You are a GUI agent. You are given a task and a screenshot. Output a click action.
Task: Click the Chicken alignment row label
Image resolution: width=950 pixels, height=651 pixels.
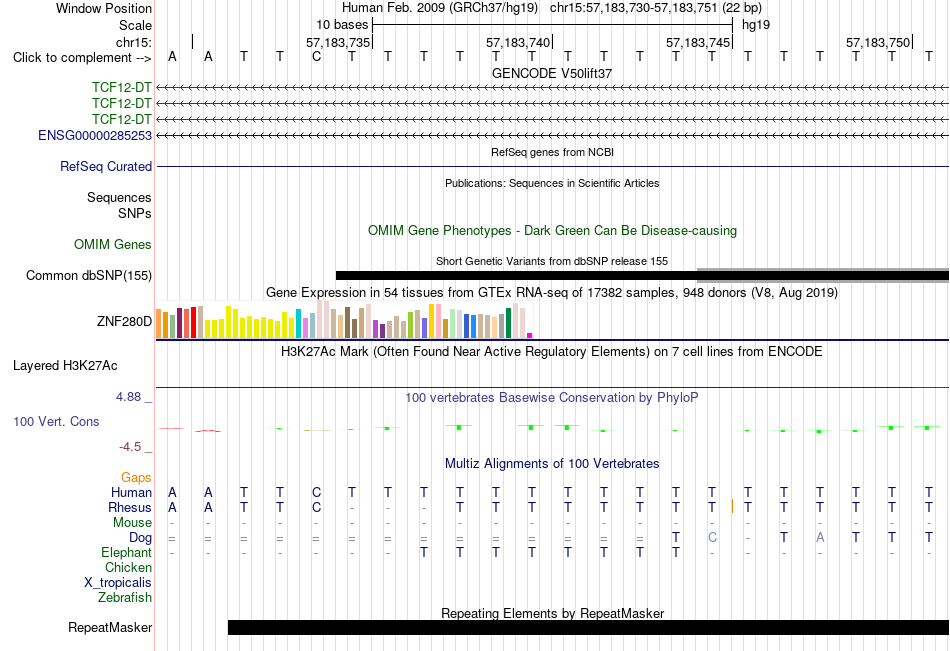128,567
